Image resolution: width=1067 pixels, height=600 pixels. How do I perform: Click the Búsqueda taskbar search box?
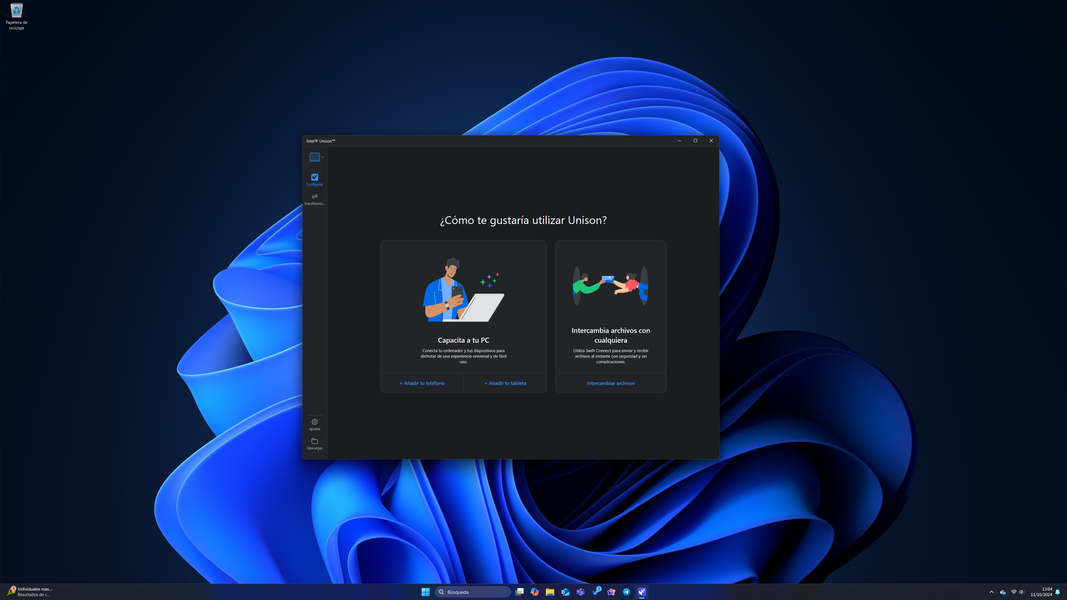click(x=473, y=592)
